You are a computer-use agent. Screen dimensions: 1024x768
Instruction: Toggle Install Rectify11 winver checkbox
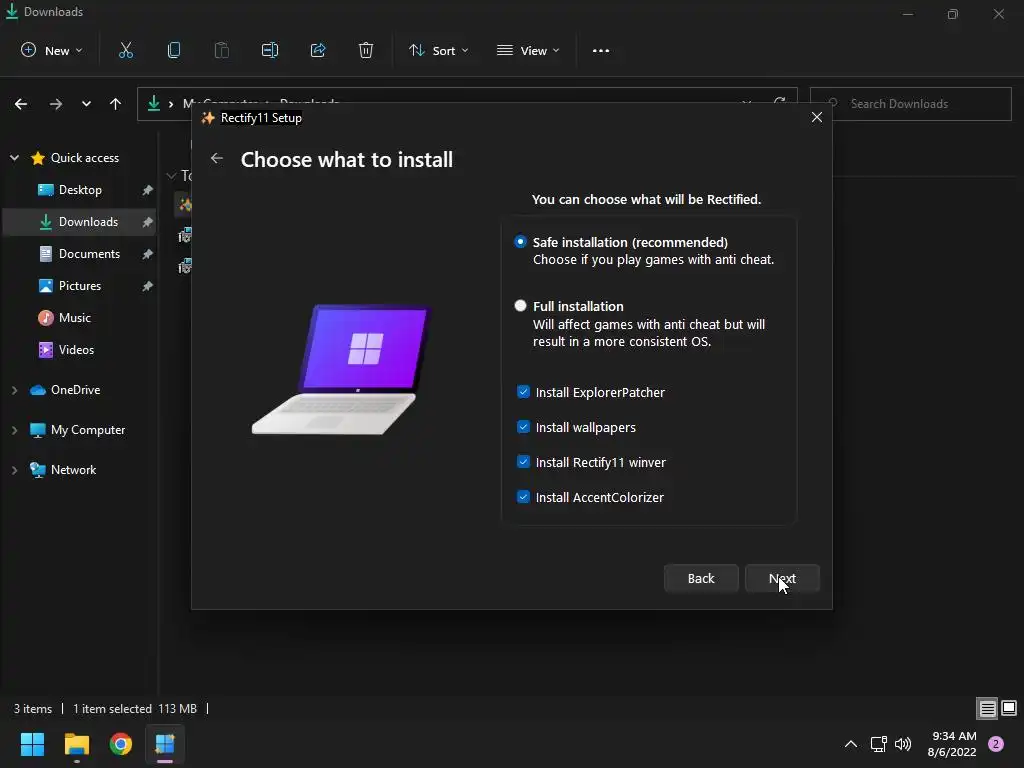tap(523, 462)
